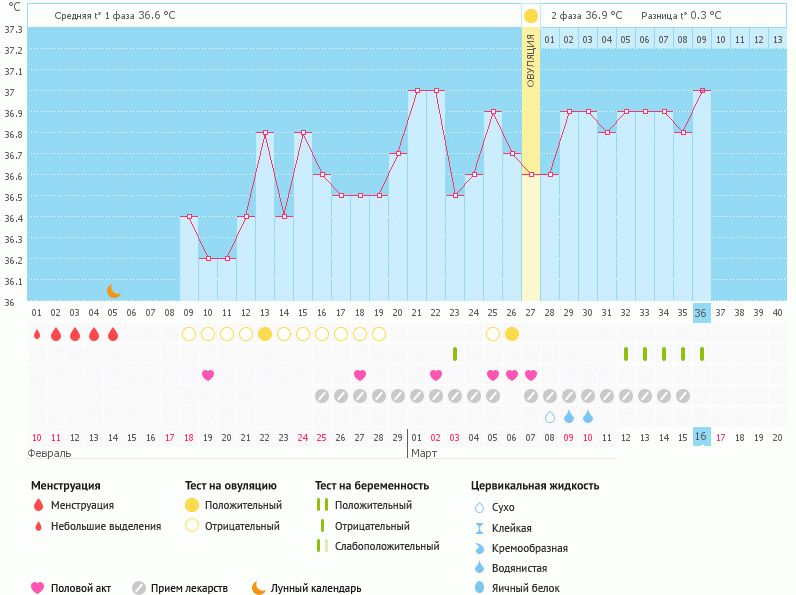Image resolution: width=796 pixels, height=595 pixels.
Task: Click the 'Разница t° 0.3 °C' text
Action: [x=681, y=16]
